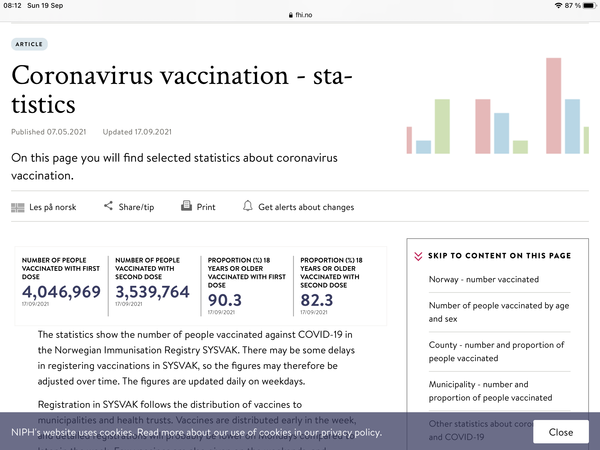The image size is (600, 450).
Task: Jump to Number of people vaccinated by age and sex
Action: 499,312
